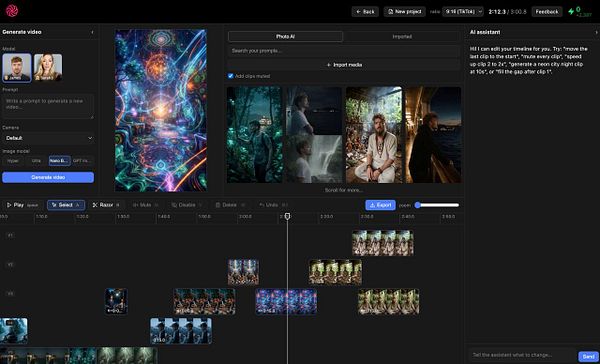Screen dimensions: 600x364
Task: Focus the Search your prompts field
Action: point(344,51)
